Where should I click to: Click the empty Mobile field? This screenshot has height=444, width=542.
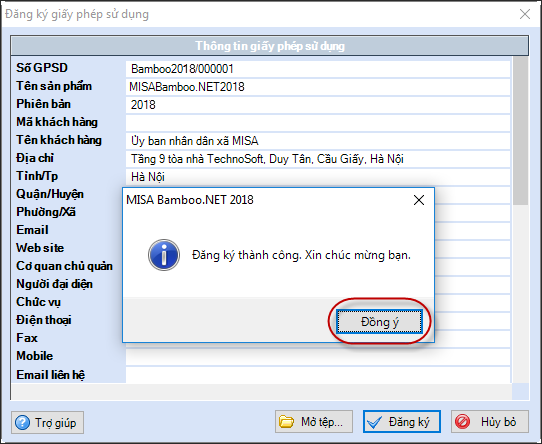tap(318, 357)
